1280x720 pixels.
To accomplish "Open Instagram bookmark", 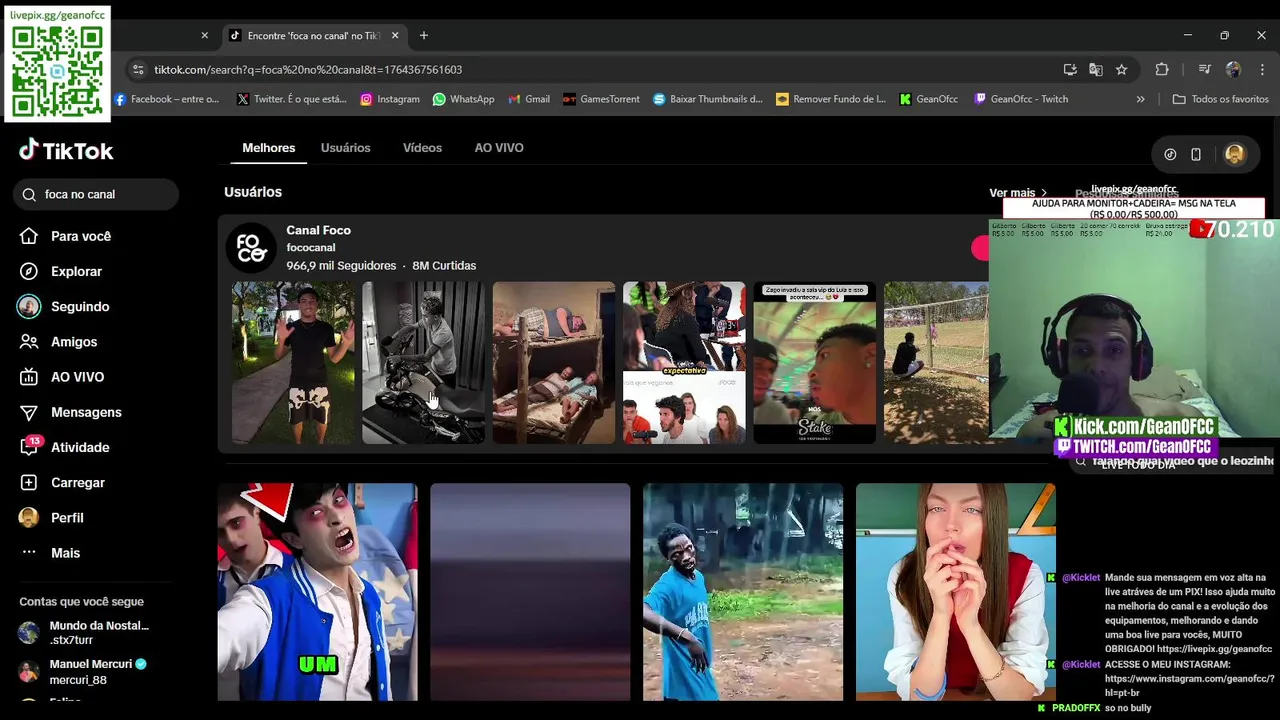I will click(390, 99).
